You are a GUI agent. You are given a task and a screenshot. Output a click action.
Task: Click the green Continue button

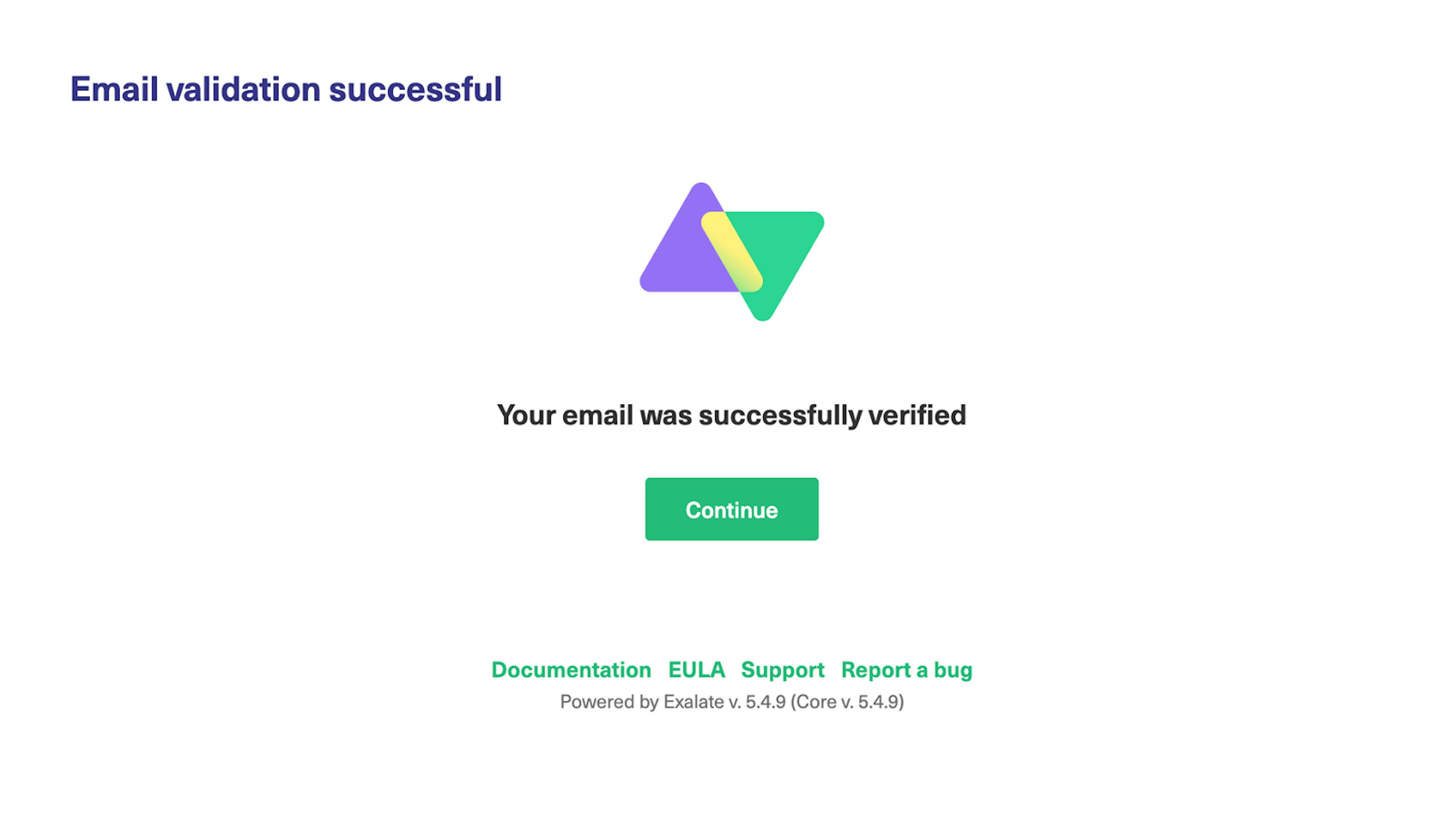point(732,509)
